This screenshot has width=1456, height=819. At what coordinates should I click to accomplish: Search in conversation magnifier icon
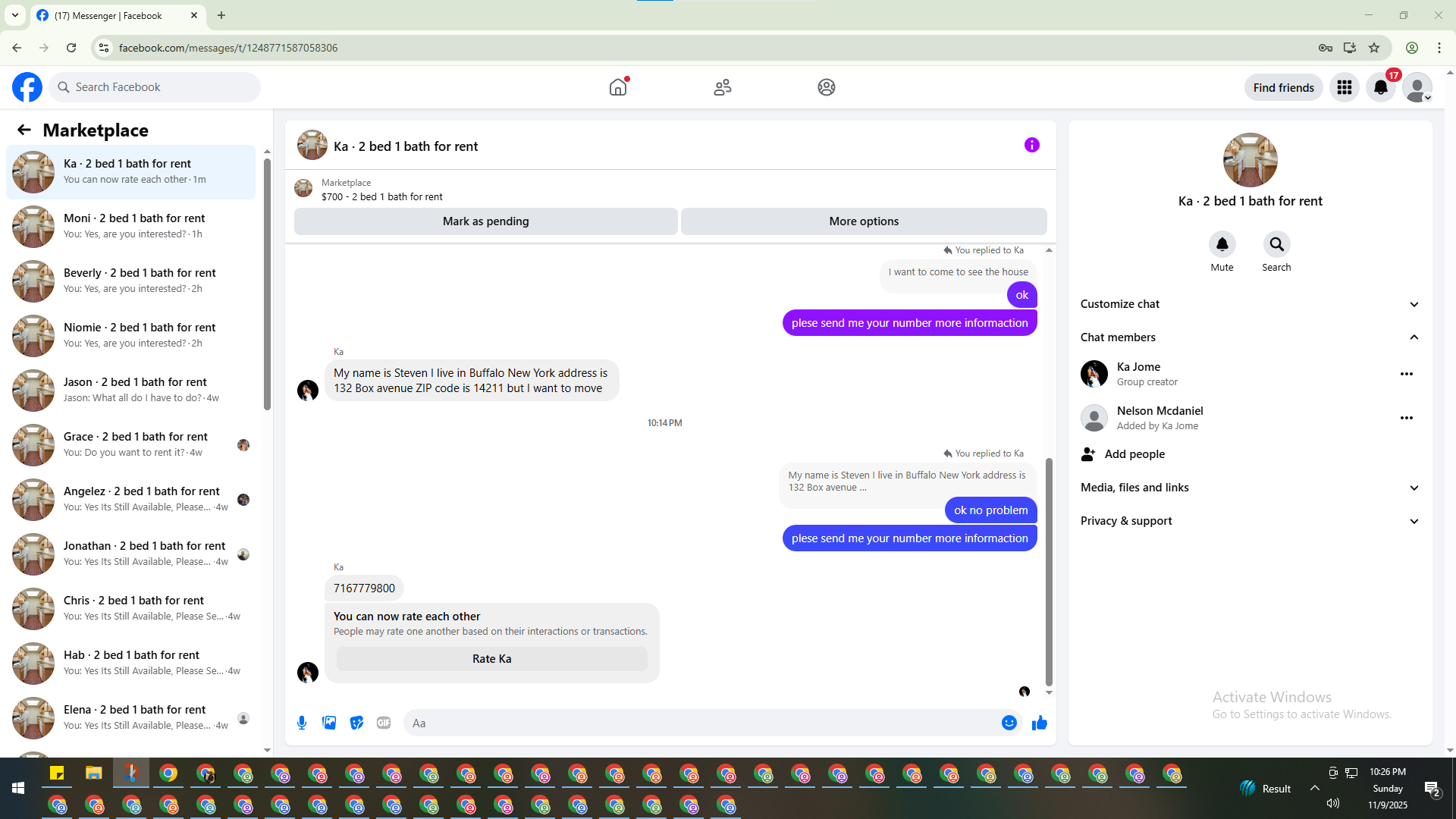point(1277,244)
